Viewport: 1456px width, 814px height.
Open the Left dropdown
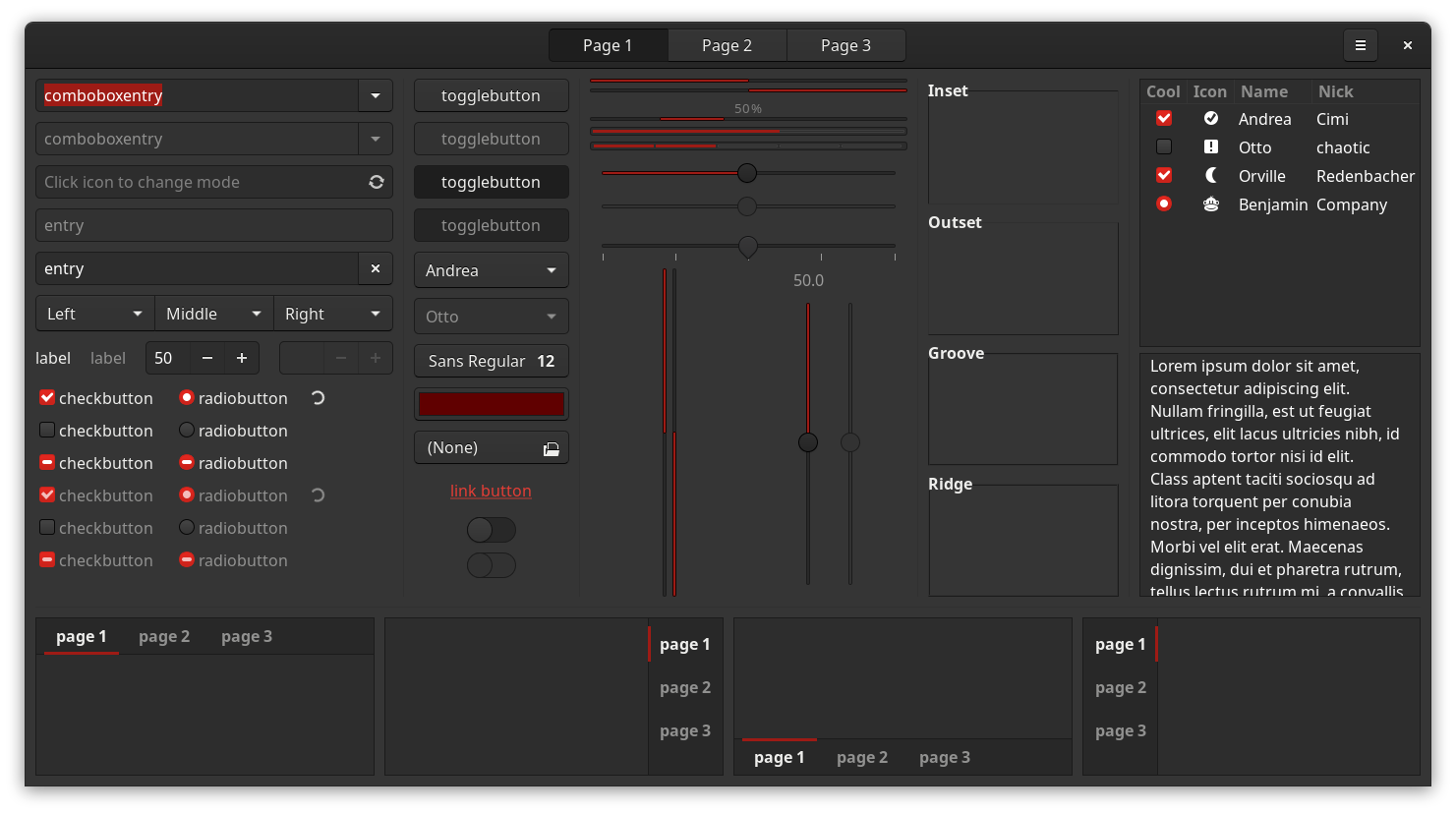[95, 314]
